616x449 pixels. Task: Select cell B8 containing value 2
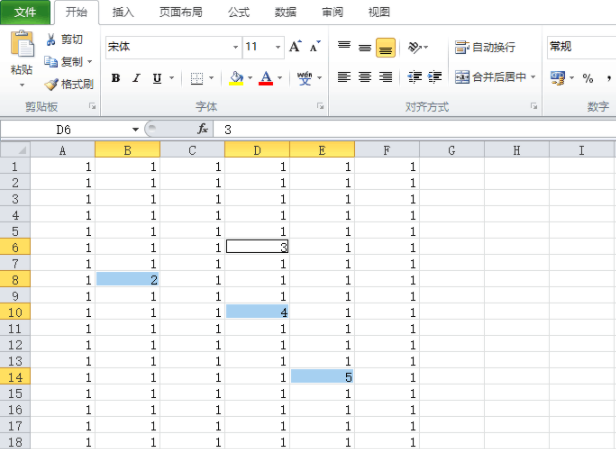pyautogui.click(x=127, y=279)
